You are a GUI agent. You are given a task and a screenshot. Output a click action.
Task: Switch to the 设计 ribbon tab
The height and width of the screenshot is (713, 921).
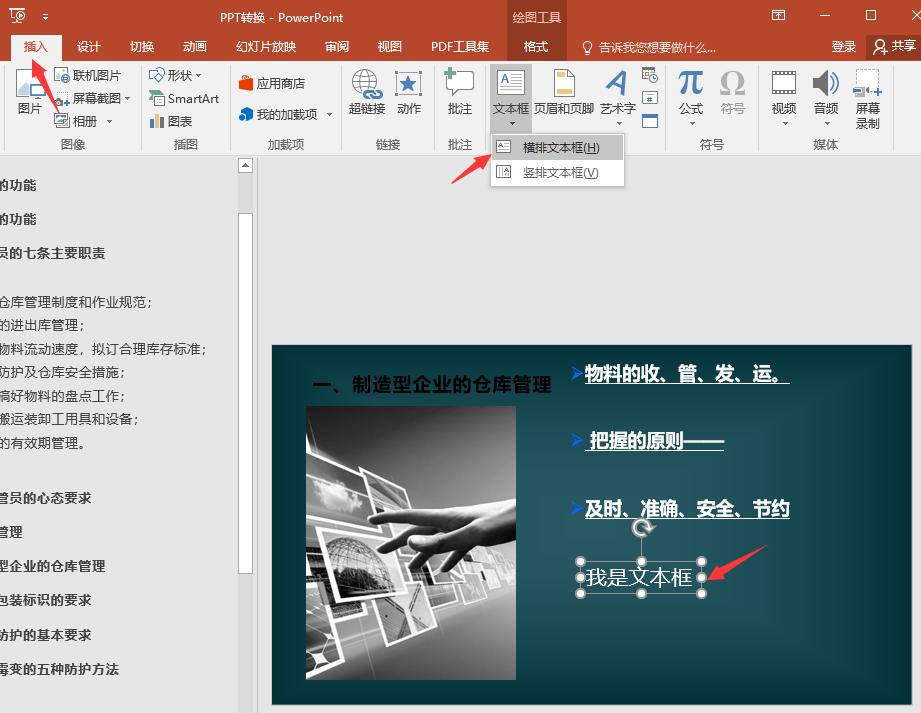pos(87,46)
